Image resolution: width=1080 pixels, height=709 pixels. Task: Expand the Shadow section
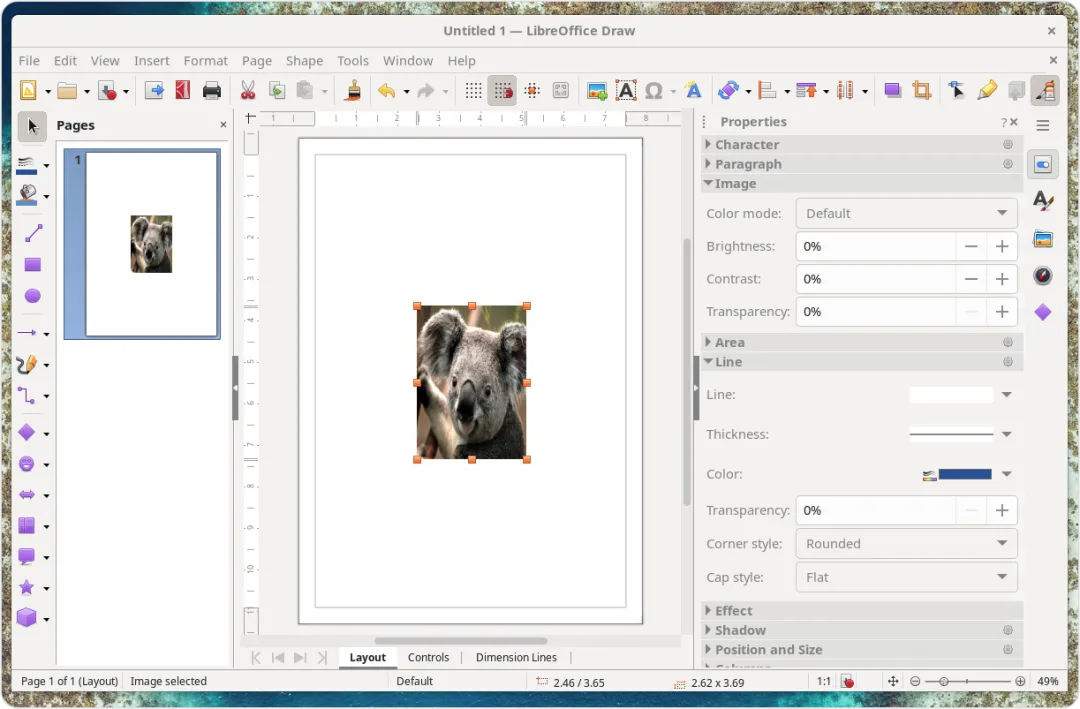(x=740, y=630)
